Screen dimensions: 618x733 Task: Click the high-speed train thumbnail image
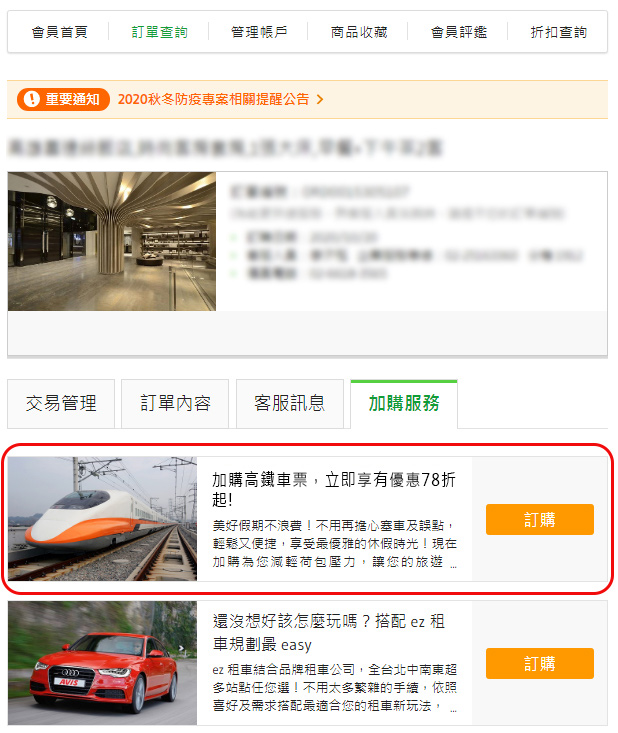(102, 519)
